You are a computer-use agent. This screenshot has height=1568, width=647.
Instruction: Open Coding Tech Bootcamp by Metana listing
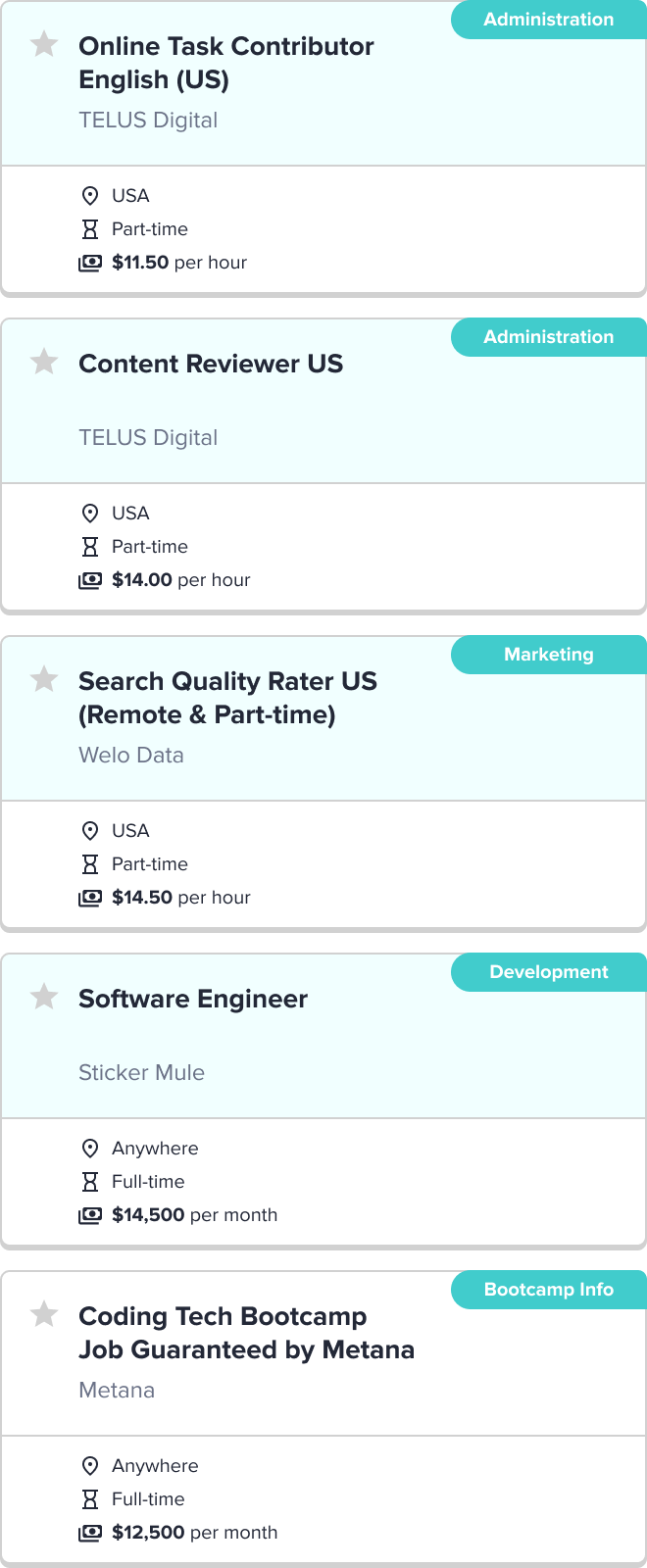click(246, 1333)
